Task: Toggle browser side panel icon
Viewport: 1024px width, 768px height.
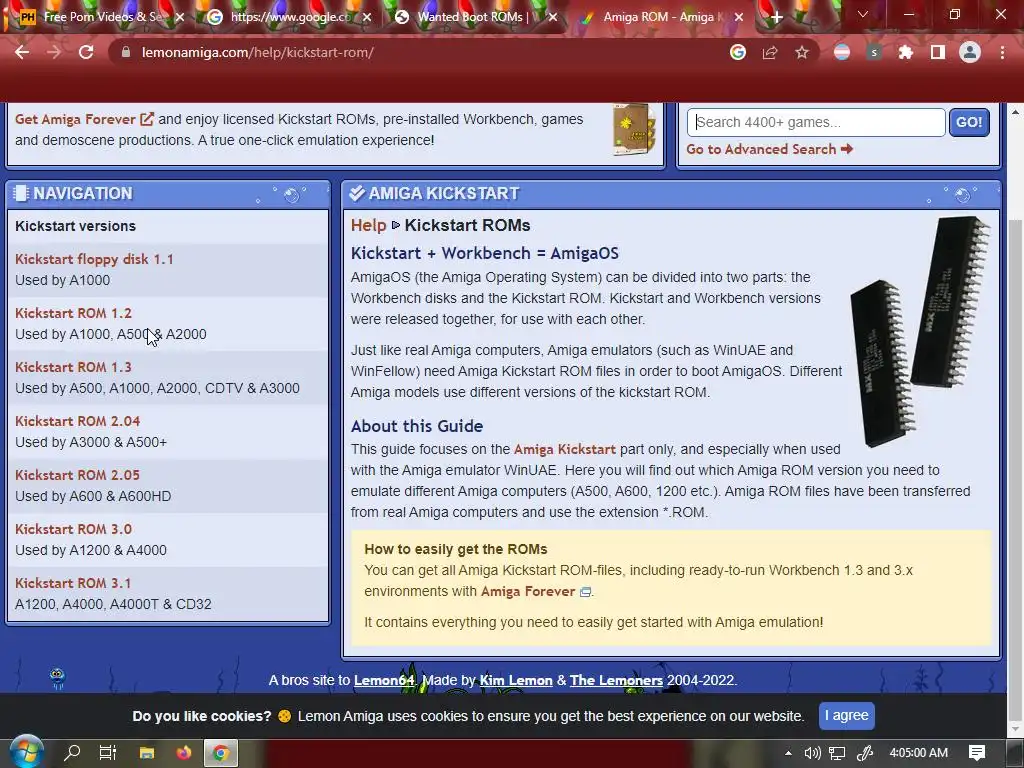Action: (x=938, y=52)
